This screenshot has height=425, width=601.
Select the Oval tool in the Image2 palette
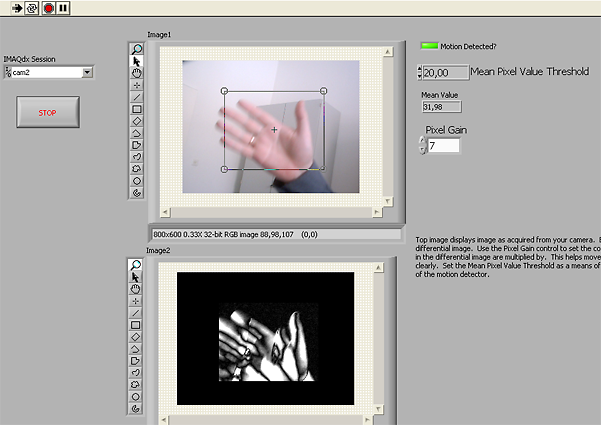coord(135,397)
